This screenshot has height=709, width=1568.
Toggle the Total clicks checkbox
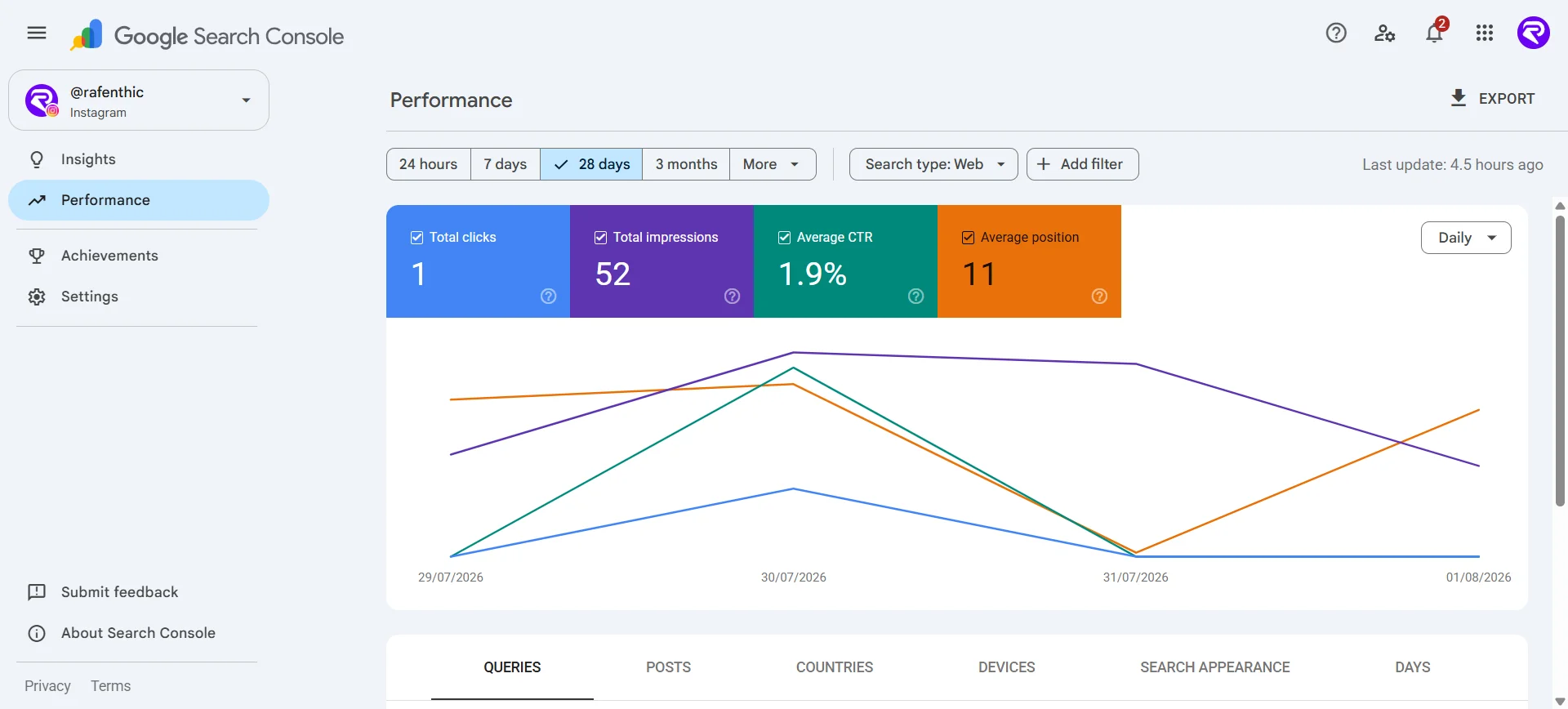point(417,238)
